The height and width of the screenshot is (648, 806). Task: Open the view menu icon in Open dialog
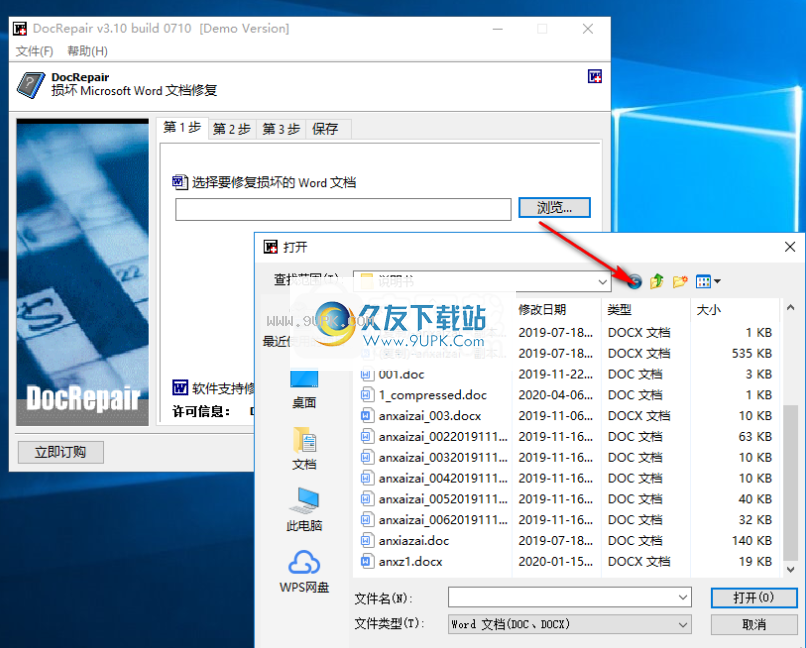[x=708, y=282]
